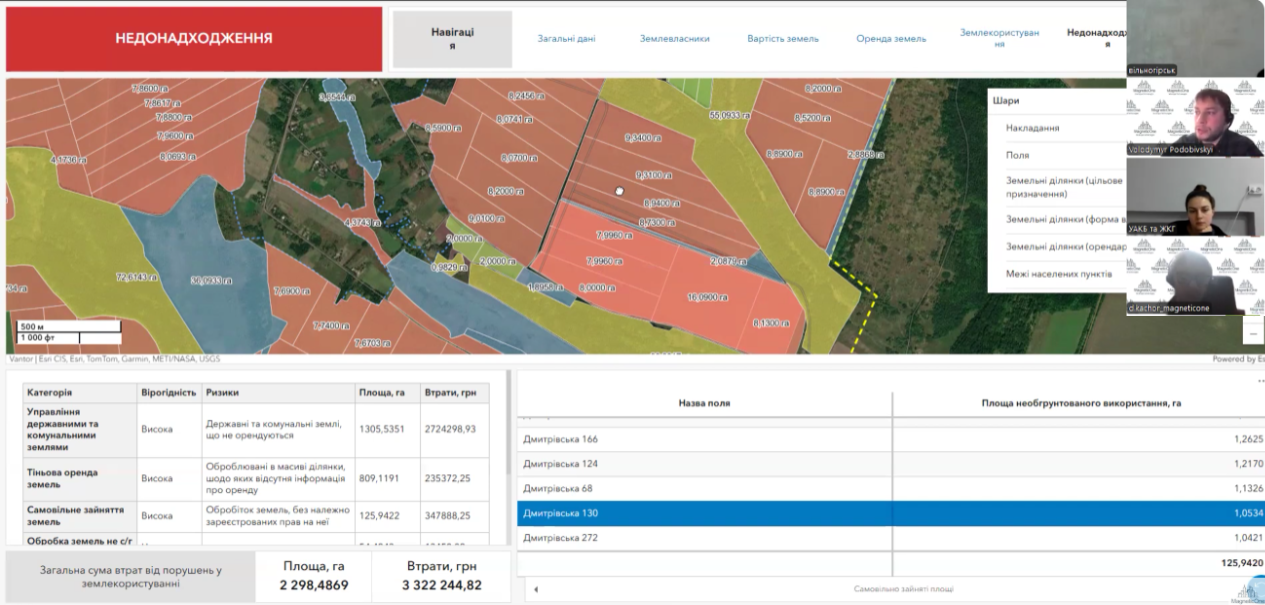
Task: Click Volodymyr Podobivskyi's video thumbnail
Action: pyautogui.click(x=1194, y=117)
